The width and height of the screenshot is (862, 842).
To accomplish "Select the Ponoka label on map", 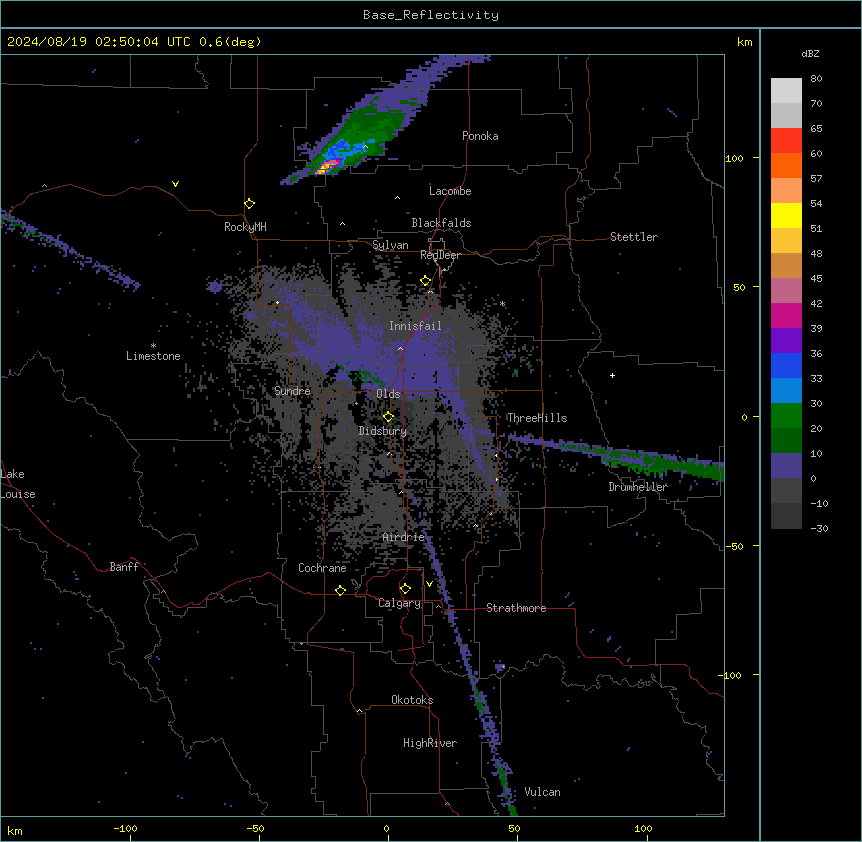I will click(480, 136).
